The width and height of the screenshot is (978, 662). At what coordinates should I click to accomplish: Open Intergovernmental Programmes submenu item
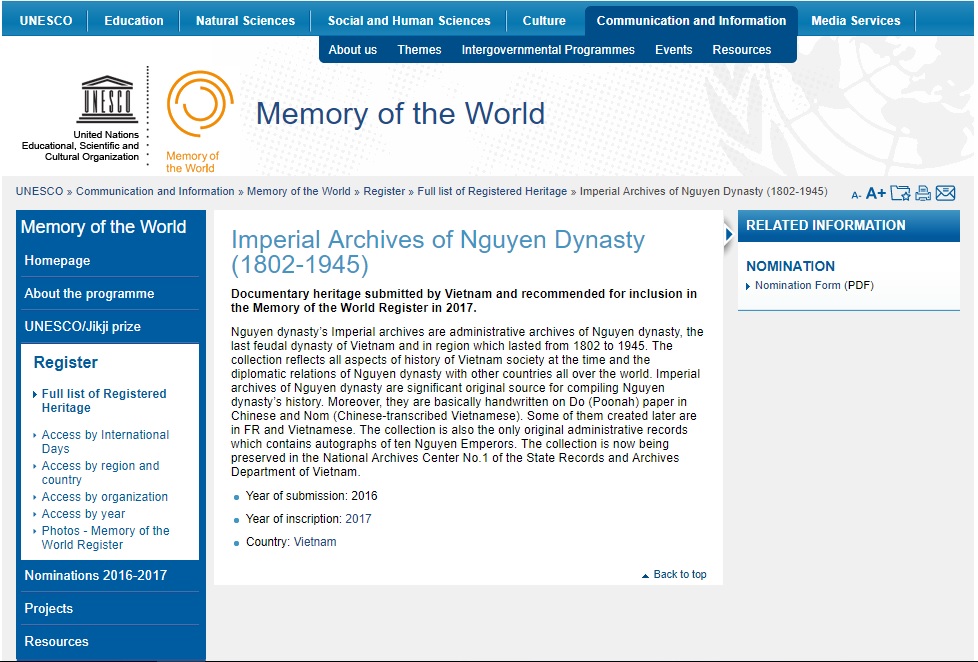pos(548,50)
